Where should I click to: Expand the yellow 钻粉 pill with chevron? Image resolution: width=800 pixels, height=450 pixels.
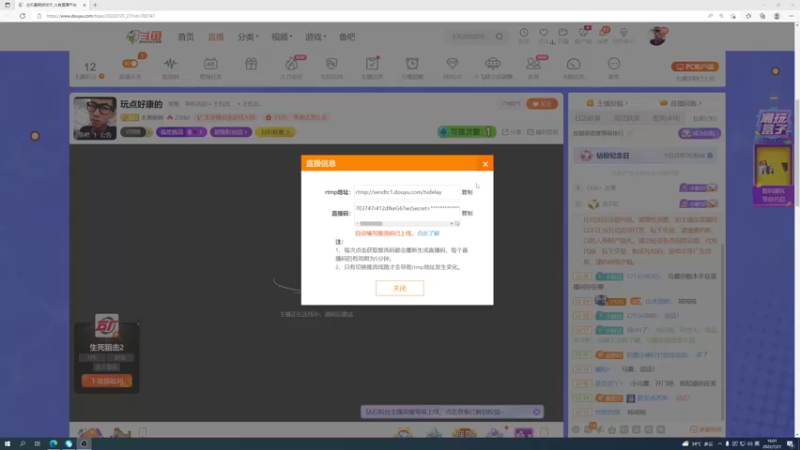(275, 132)
